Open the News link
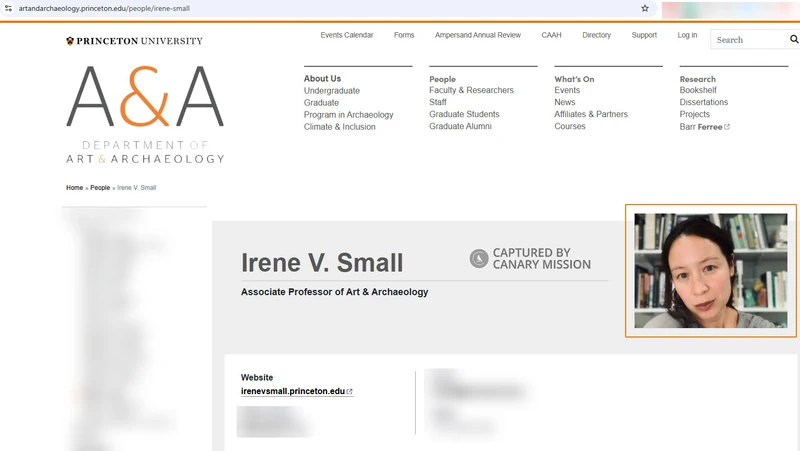This screenshot has width=800, height=451. pos(565,102)
